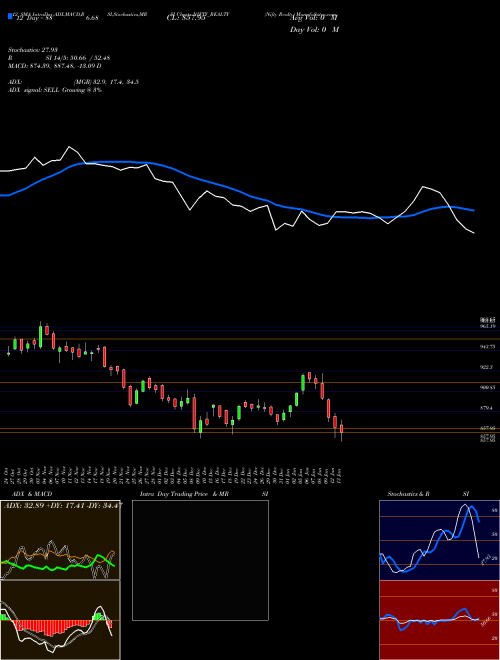Open the empty Intra Day Trading Price panel

pos(200,560)
